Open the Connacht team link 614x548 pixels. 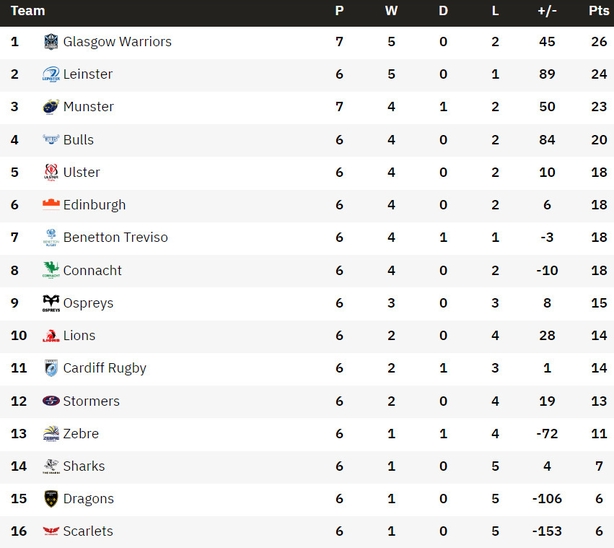(92, 270)
